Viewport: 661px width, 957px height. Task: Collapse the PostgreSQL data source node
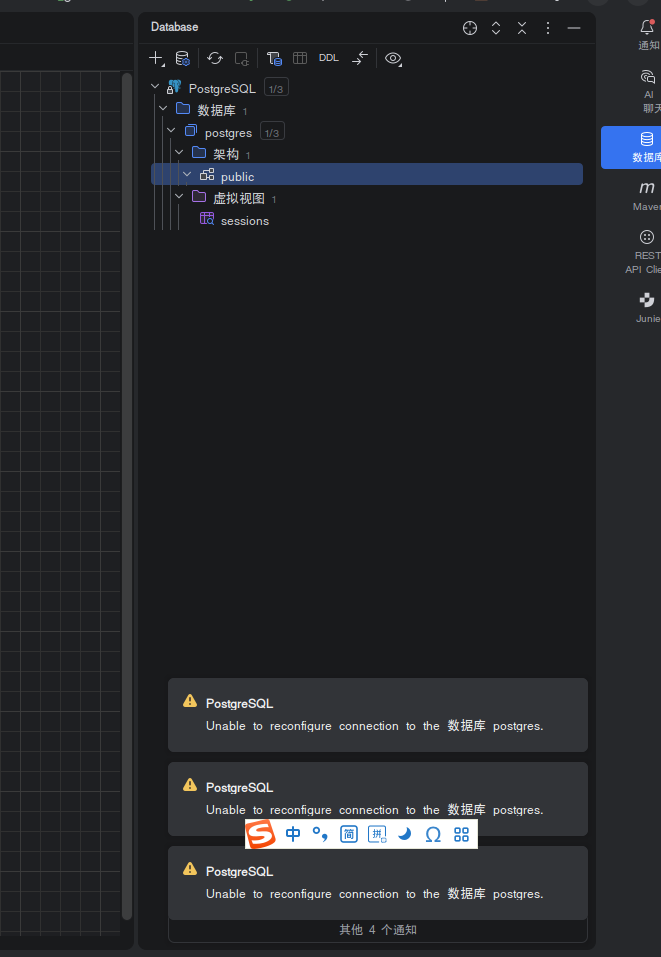(x=155, y=87)
